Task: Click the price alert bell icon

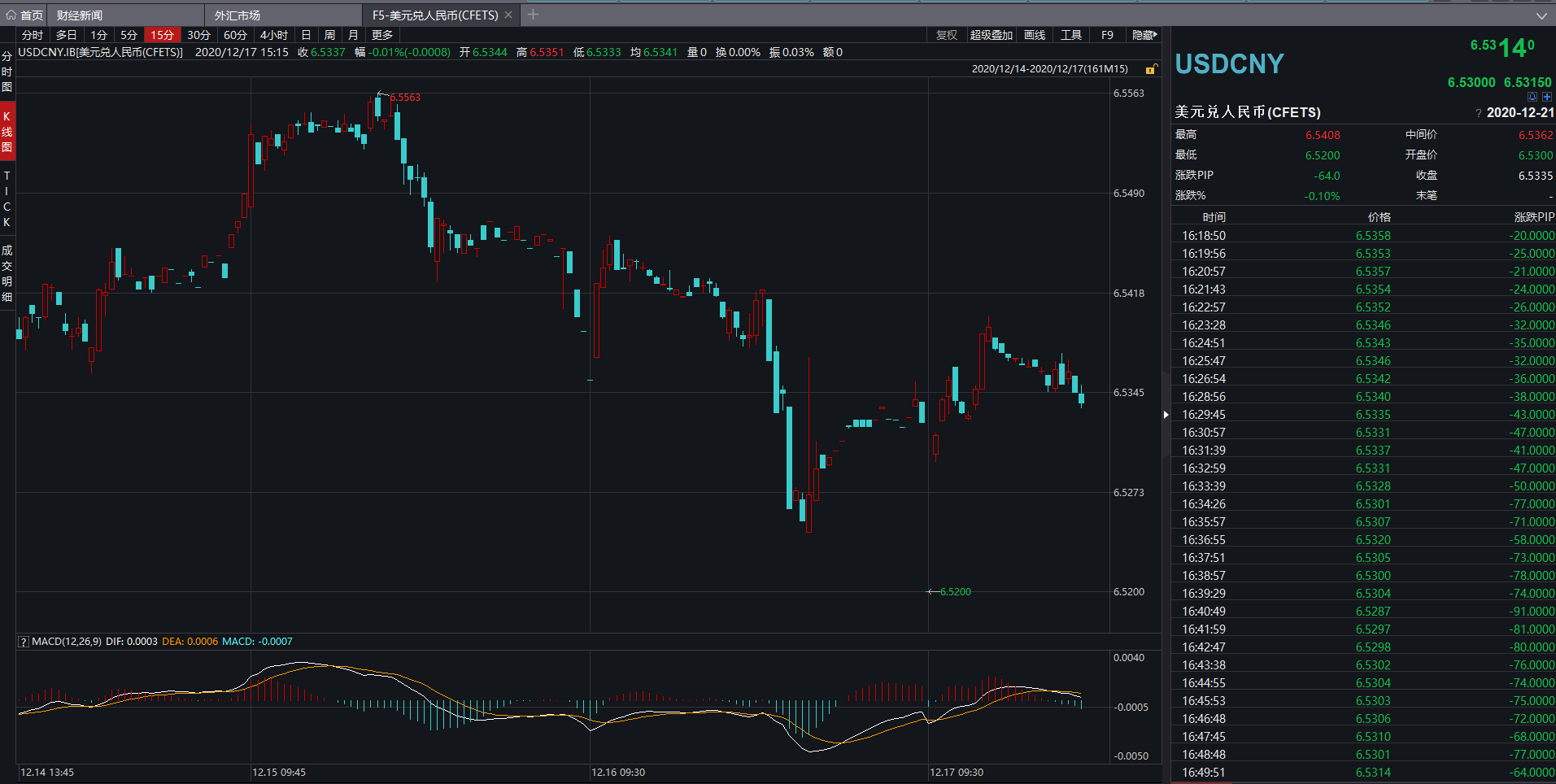Action: pos(1532,97)
